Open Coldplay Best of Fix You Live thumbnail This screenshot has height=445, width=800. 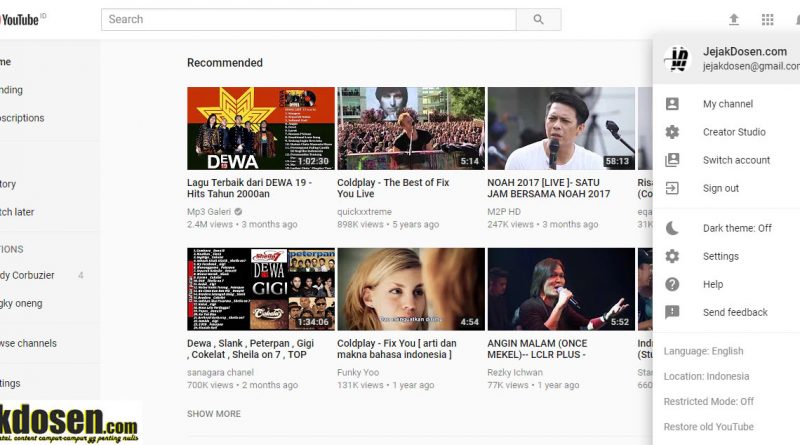click(411, 128)
